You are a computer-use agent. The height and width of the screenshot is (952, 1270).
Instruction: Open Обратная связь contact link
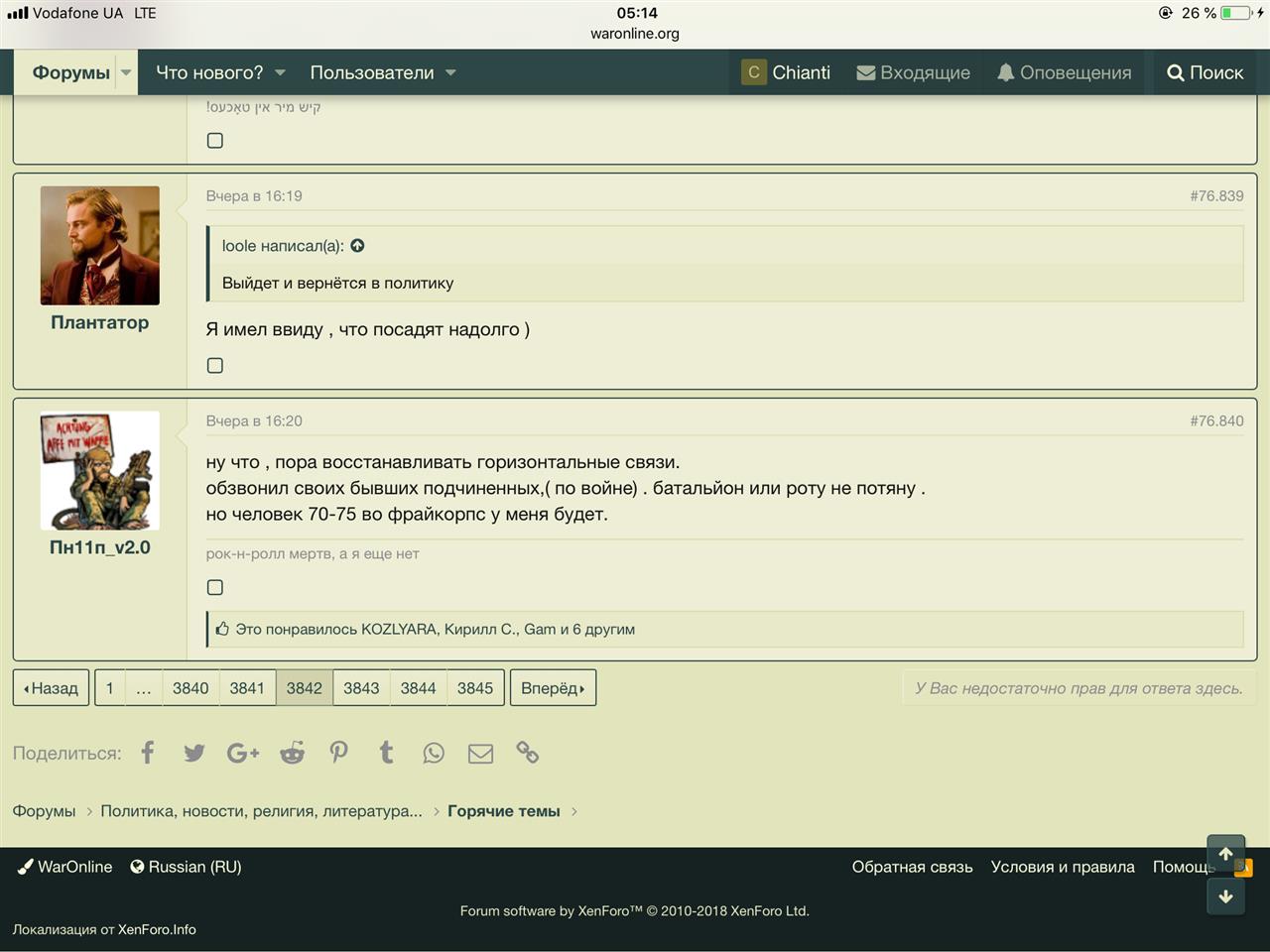pyautogui.click(x=913, y=867)
